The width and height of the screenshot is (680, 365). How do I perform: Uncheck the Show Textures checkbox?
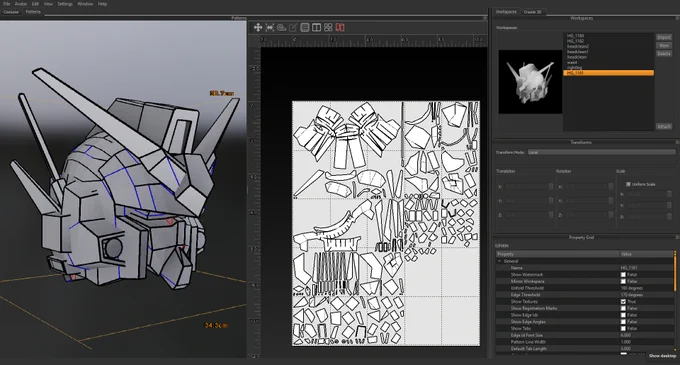[623, 301]
